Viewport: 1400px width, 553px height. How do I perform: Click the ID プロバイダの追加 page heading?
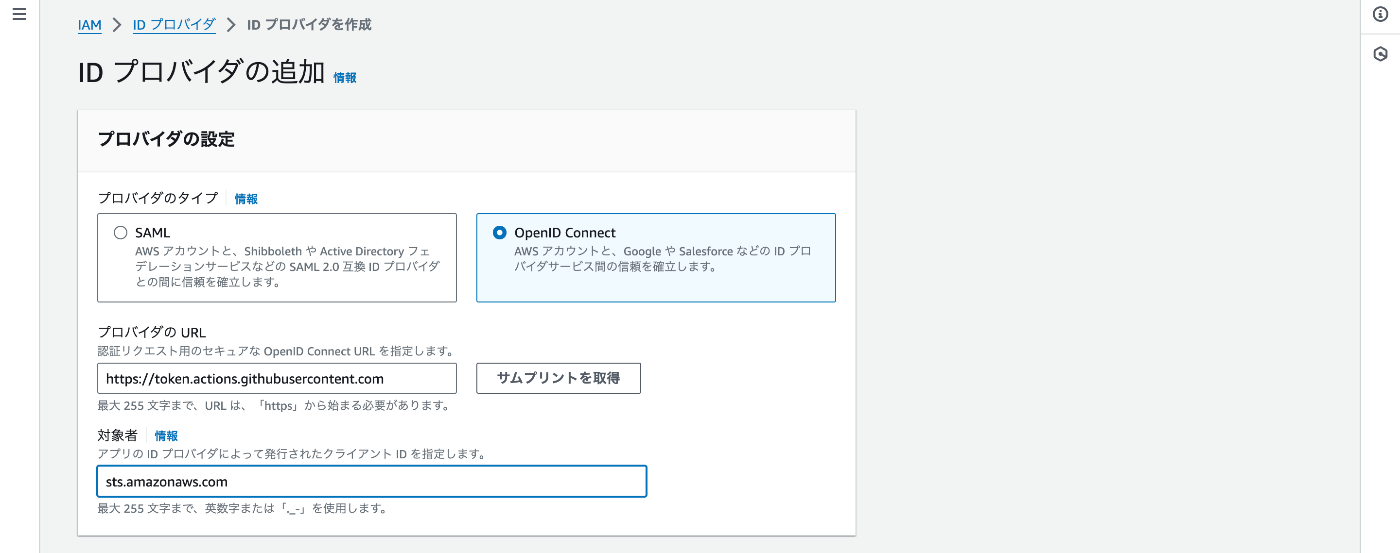pos(201,73)
